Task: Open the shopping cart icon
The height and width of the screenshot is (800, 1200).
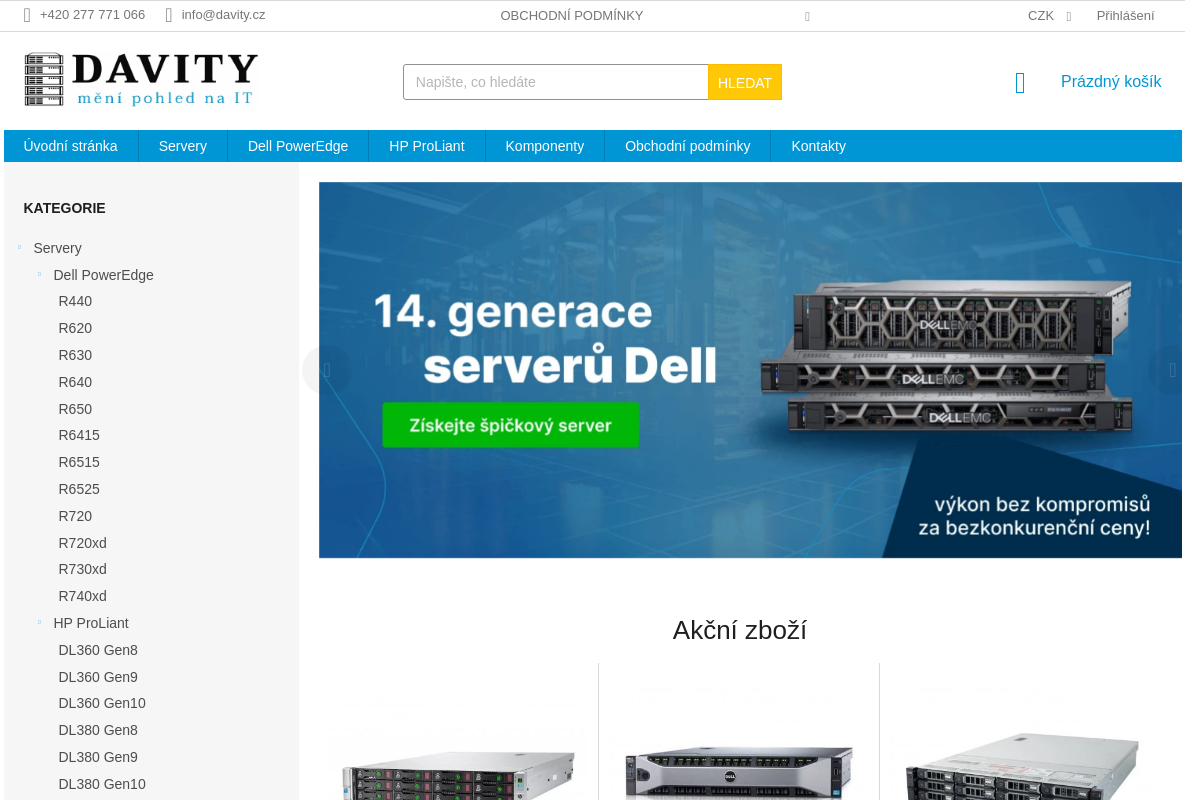Action: point(1019,83)
